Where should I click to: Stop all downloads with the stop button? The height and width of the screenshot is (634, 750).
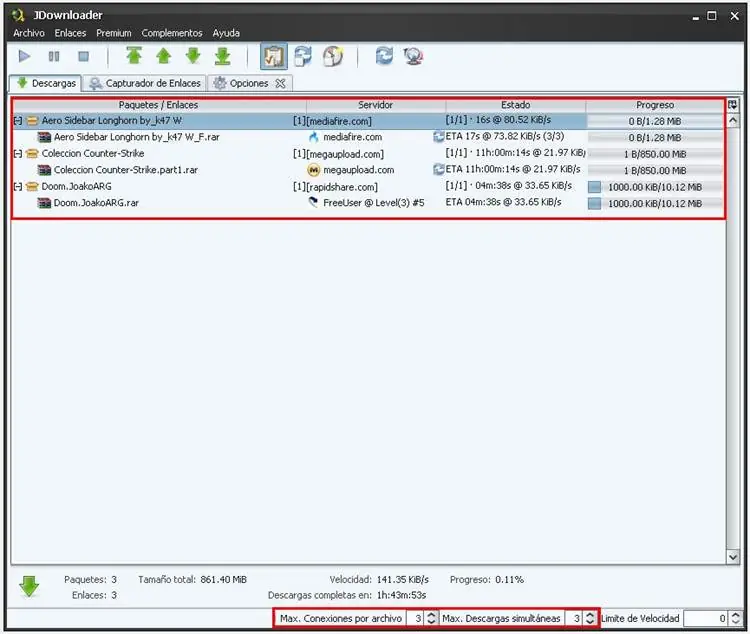[83, 56]
